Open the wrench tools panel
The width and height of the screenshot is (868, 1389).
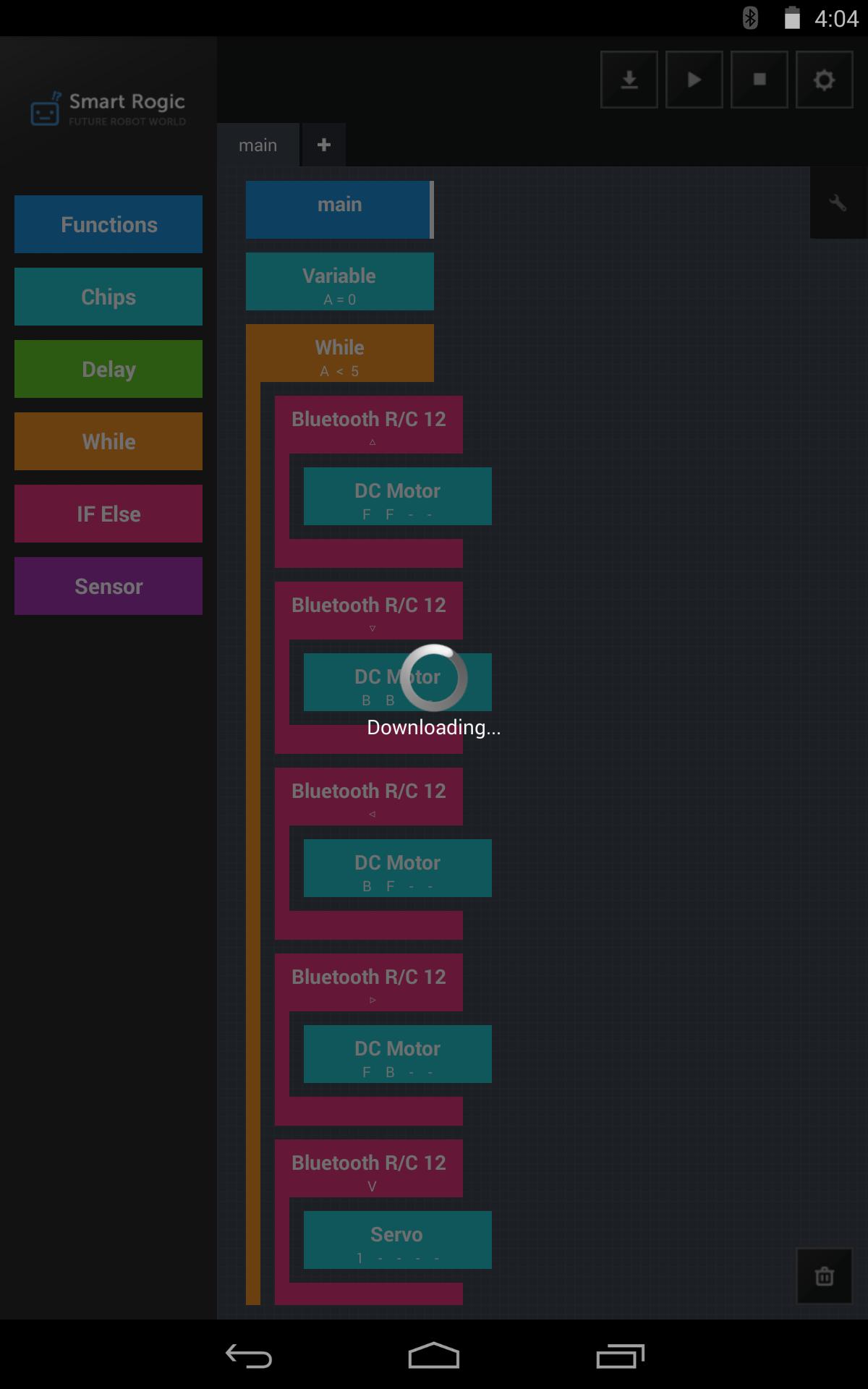point(838,203)
